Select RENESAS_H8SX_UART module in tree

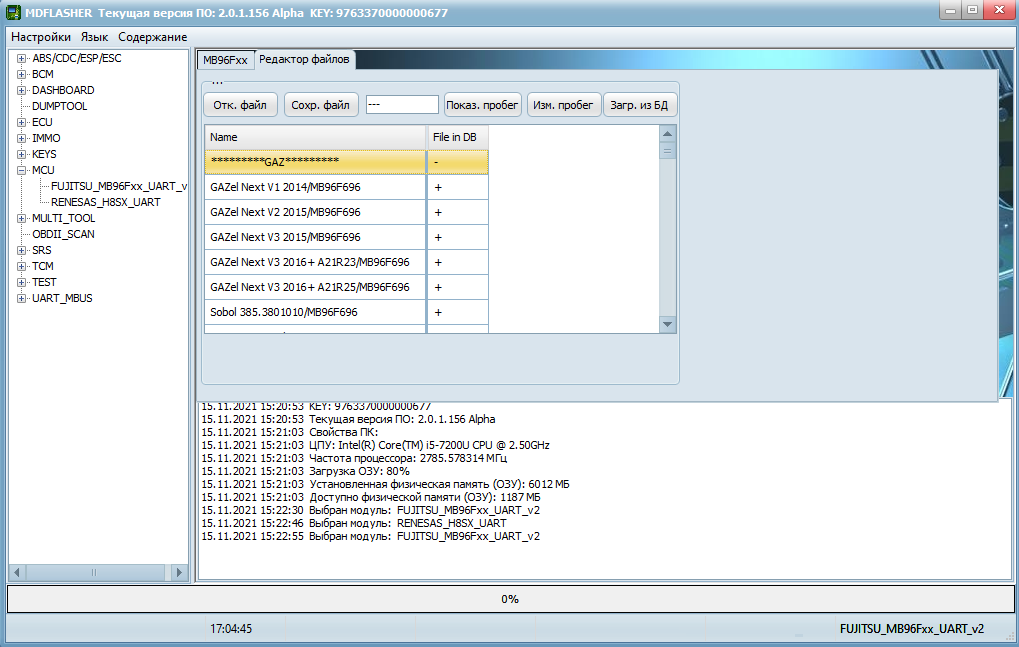point(105,202)
